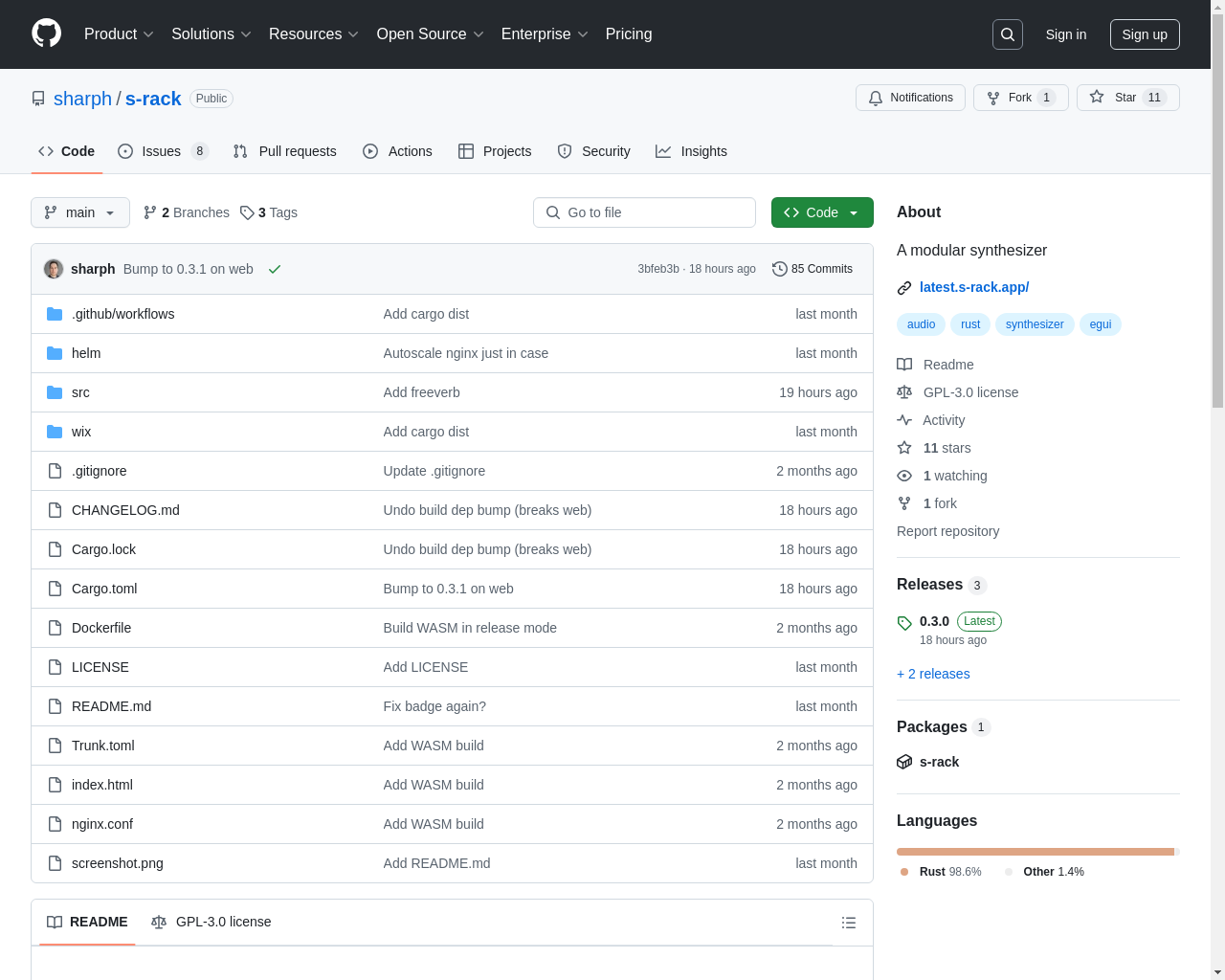
Task: Click the green commit status checkmark
Action: coord(275,269)
